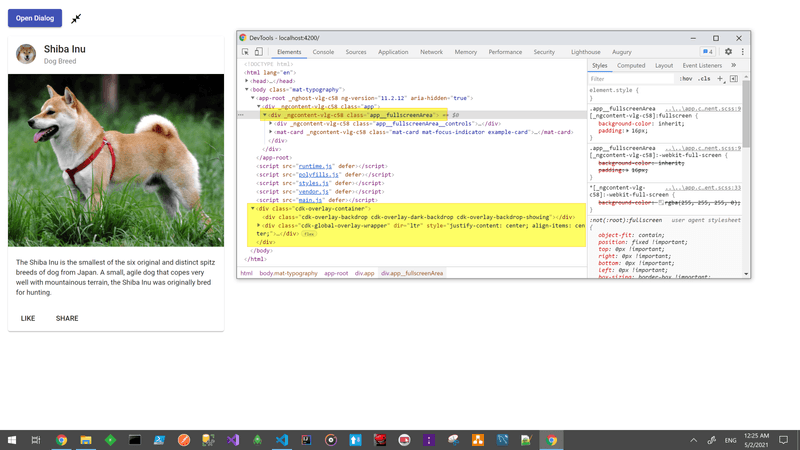Click the Shiba Inu avatar image
Screen dimensions: 800x450
click(x=26, y=54)
